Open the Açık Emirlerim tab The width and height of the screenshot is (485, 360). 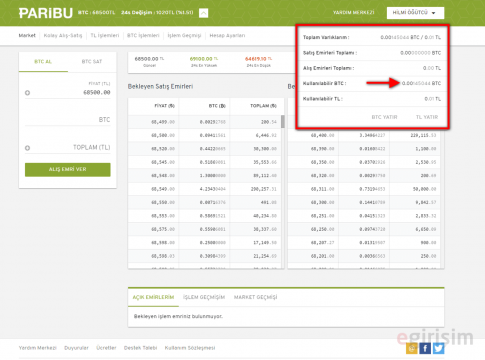(153, 297)
